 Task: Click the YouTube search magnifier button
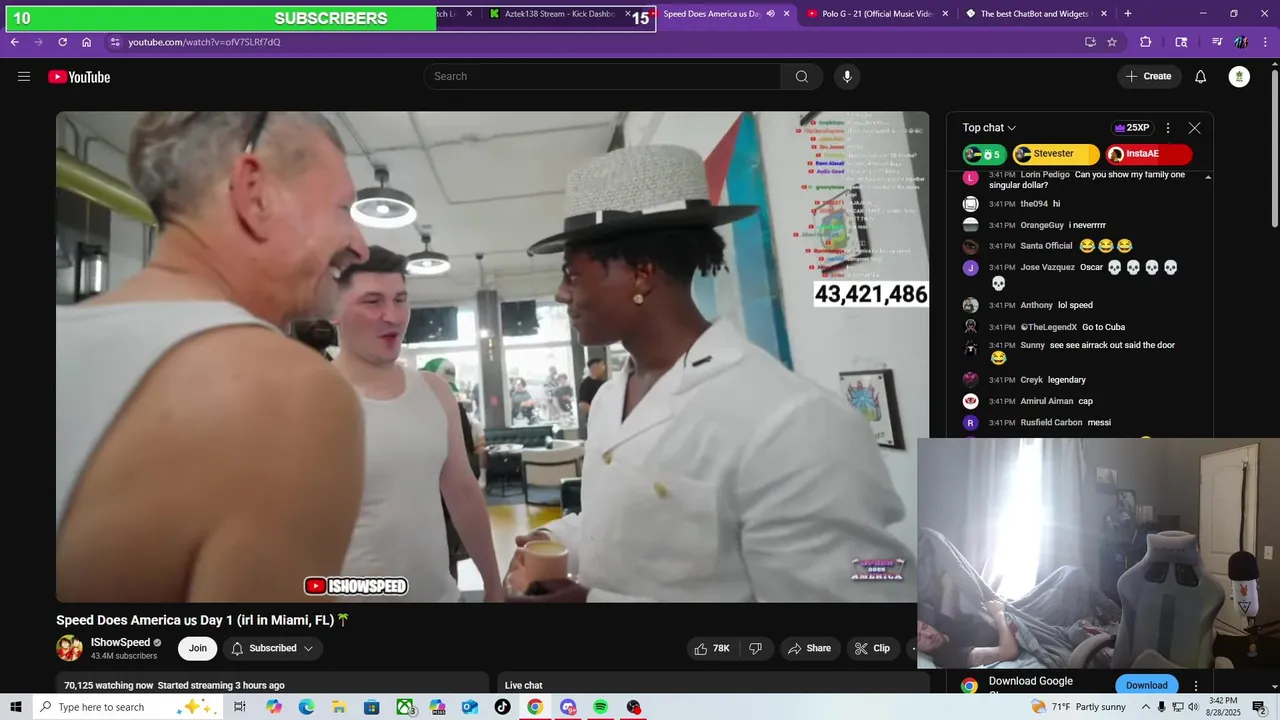[x=802, y=77]
